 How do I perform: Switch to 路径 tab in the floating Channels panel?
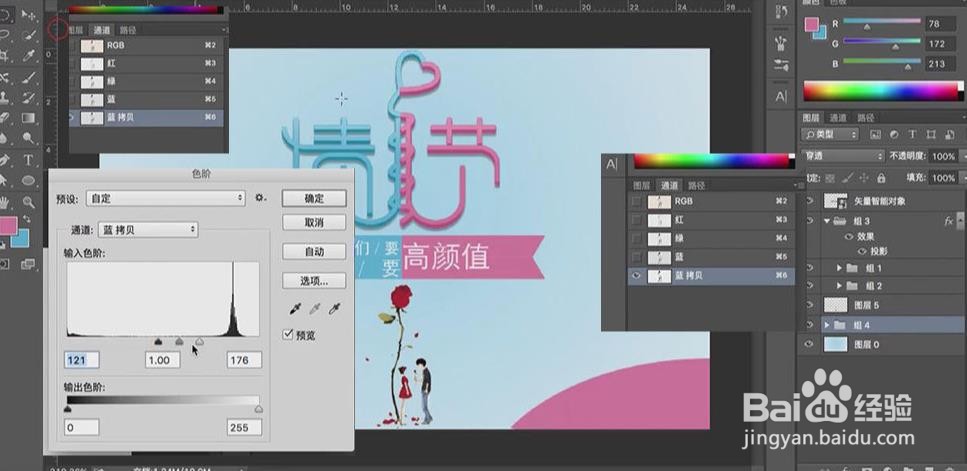pyautogui.click(x=697, y=185)
